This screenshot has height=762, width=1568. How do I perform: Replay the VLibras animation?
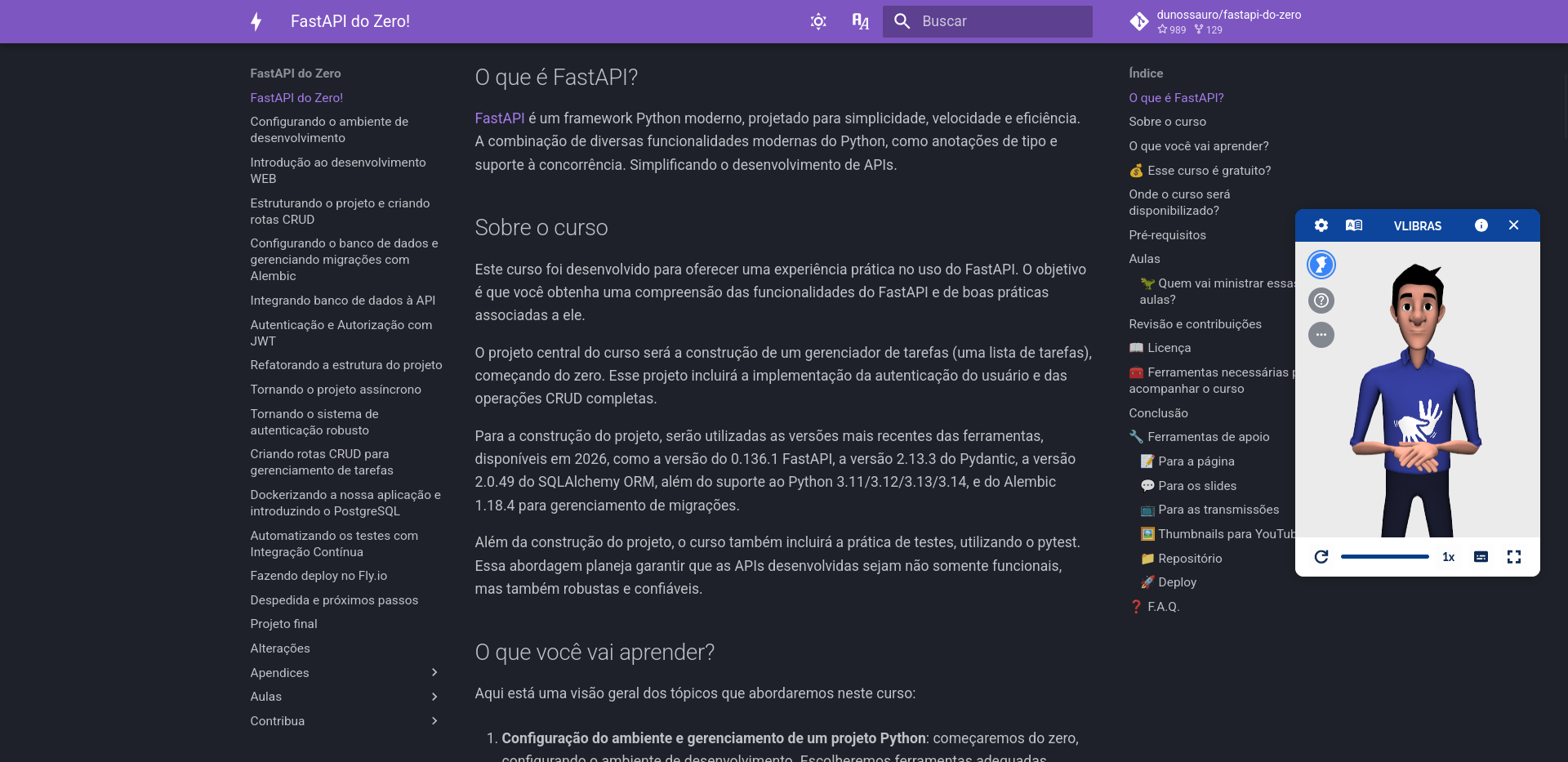tap(1321, 557)
